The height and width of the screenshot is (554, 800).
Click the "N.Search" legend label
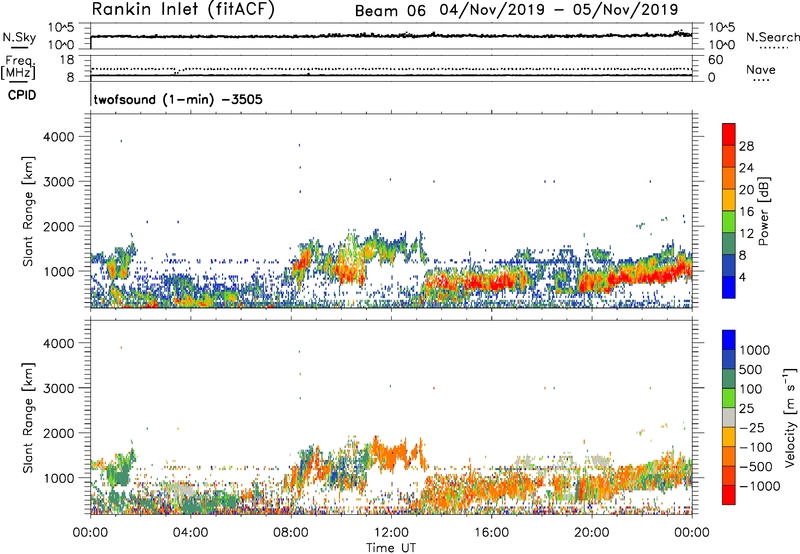pyautogui.click(x=772, y=37)
